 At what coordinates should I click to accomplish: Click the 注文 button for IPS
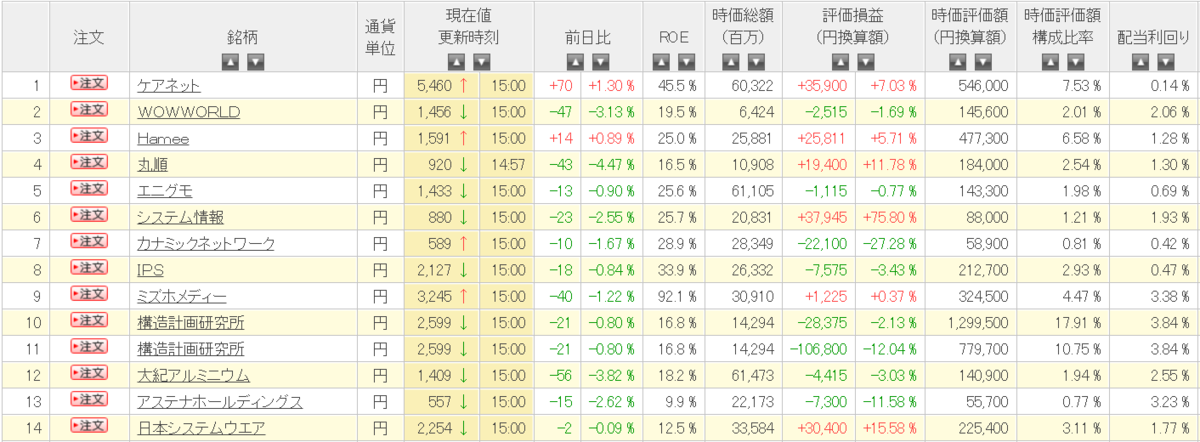click(89, 268)
